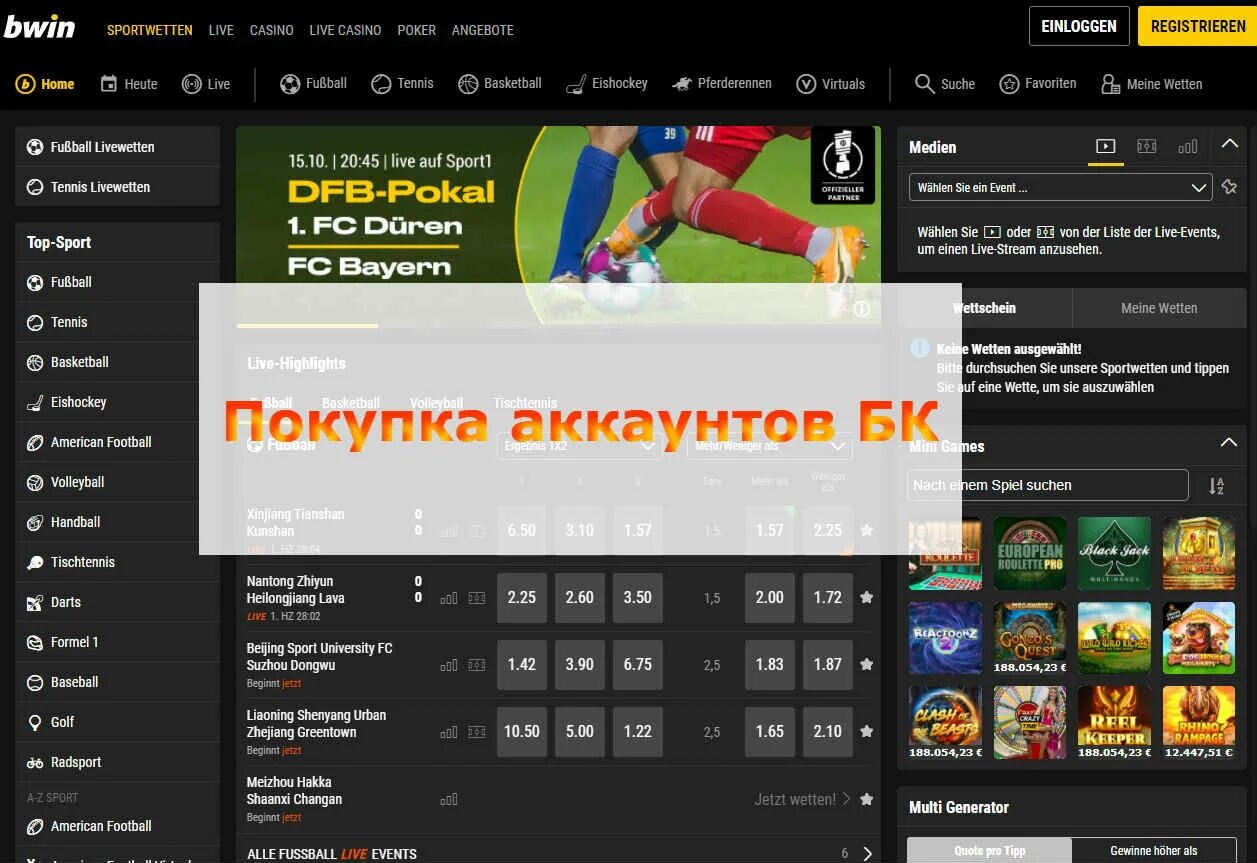
Task: Bet on odds 6.75 for Suzhou Dongwu
Action: [x=638, y=664]
